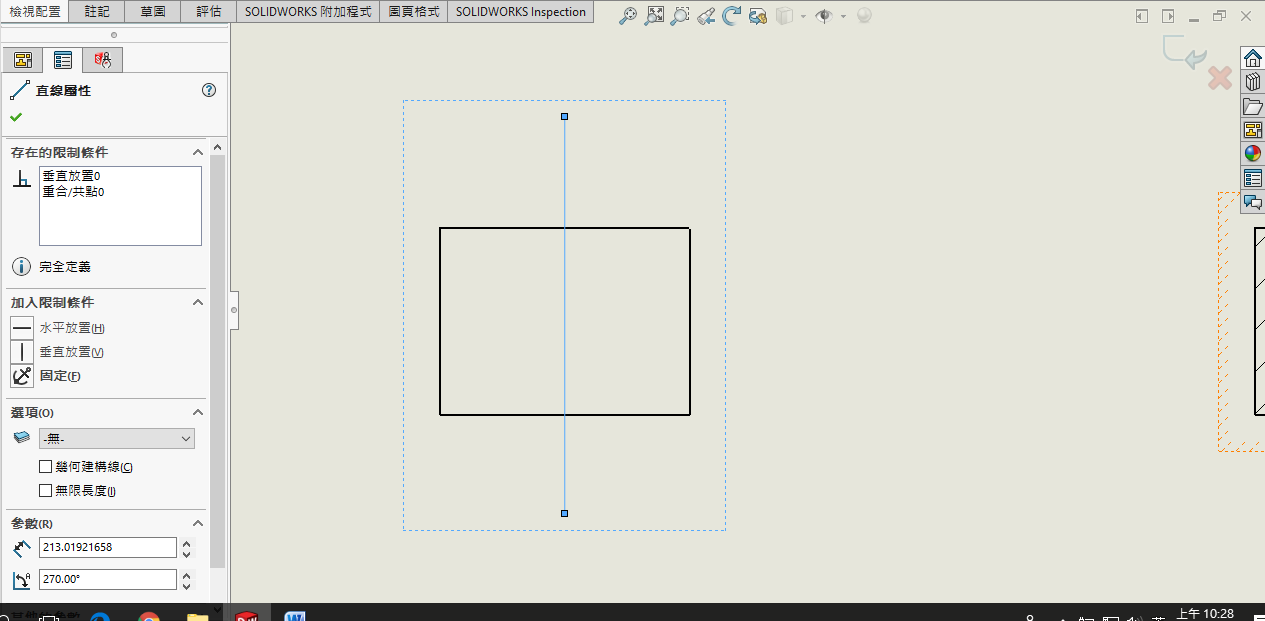Confirm with the green check mark

coord(16,117)
